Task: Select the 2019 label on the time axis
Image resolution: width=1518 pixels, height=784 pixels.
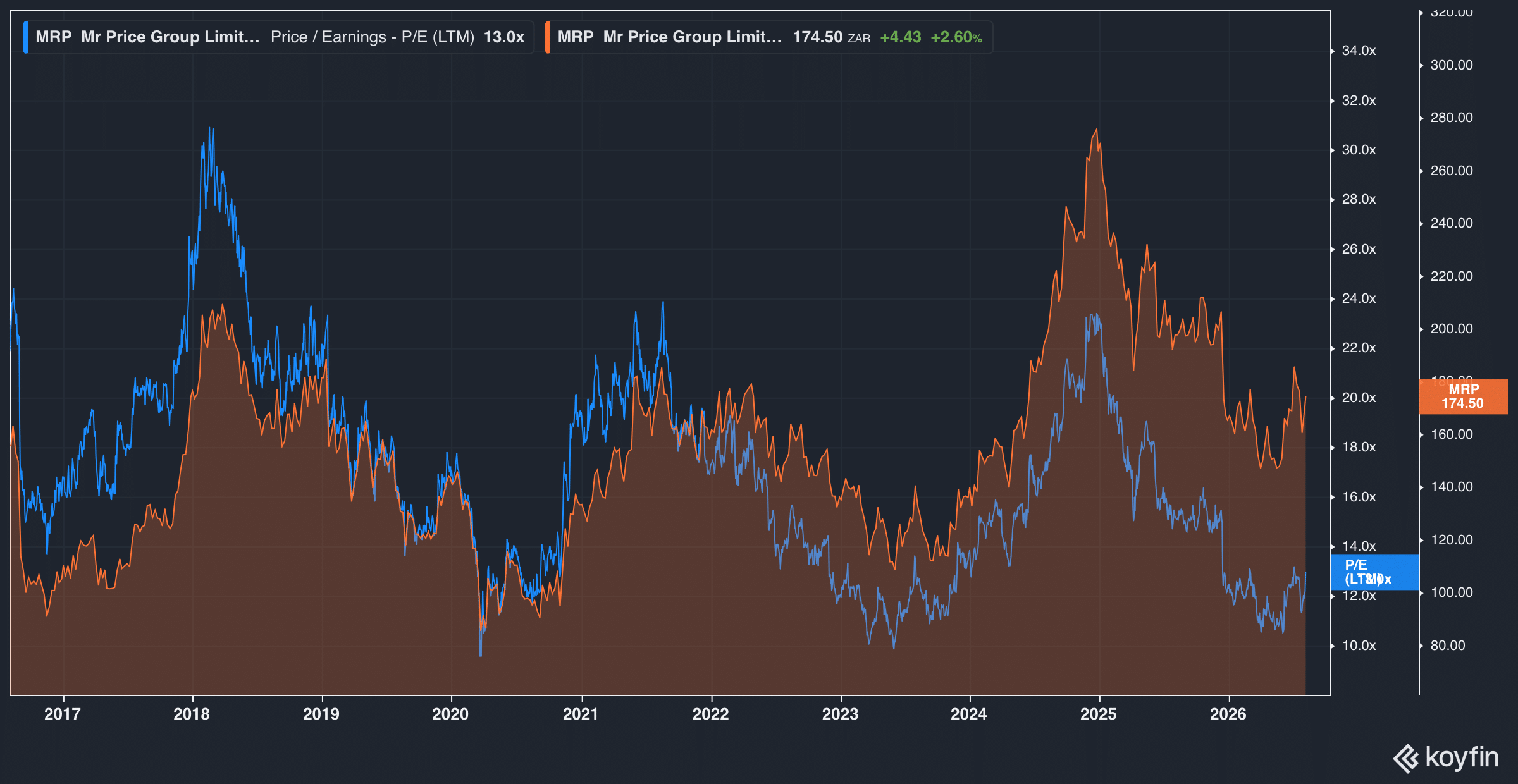Action: [321, 714]
